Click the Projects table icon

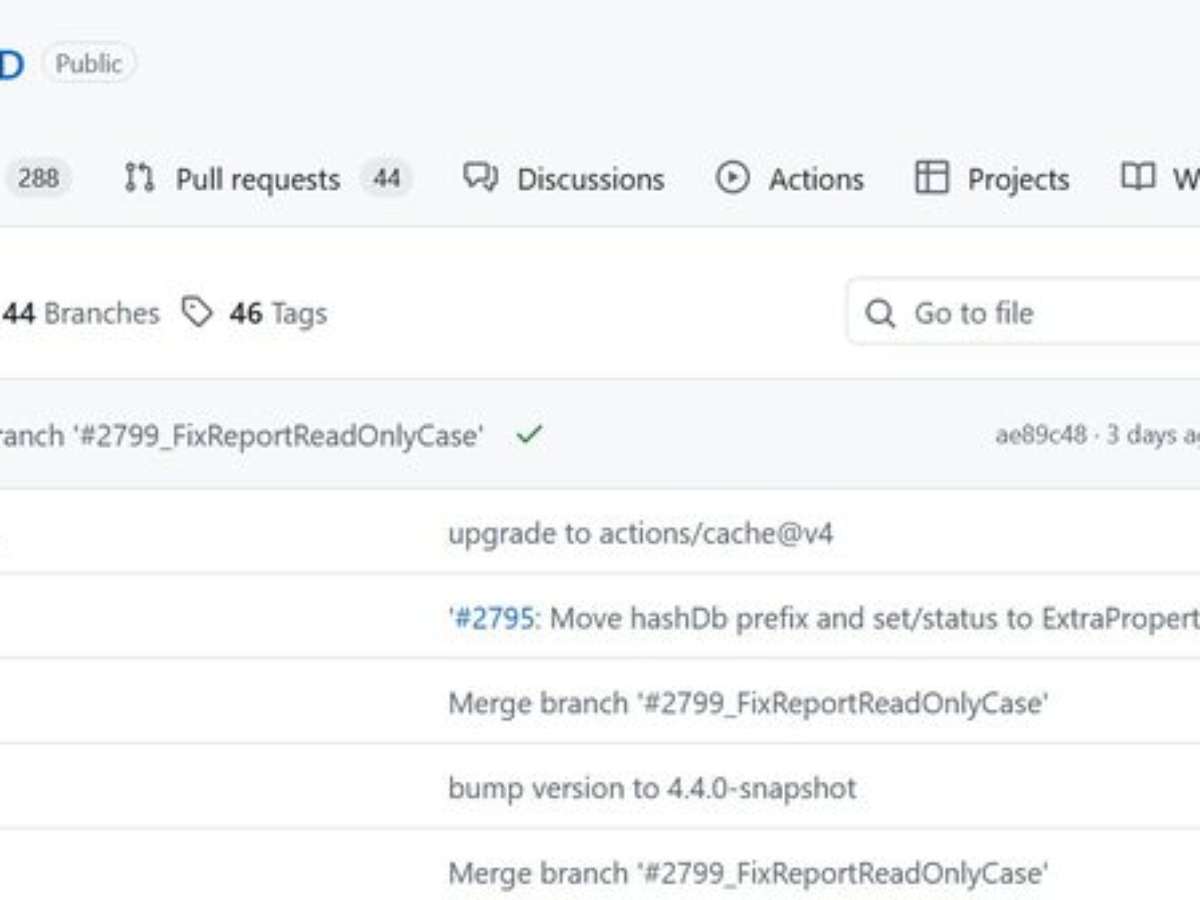click(931, 179)
